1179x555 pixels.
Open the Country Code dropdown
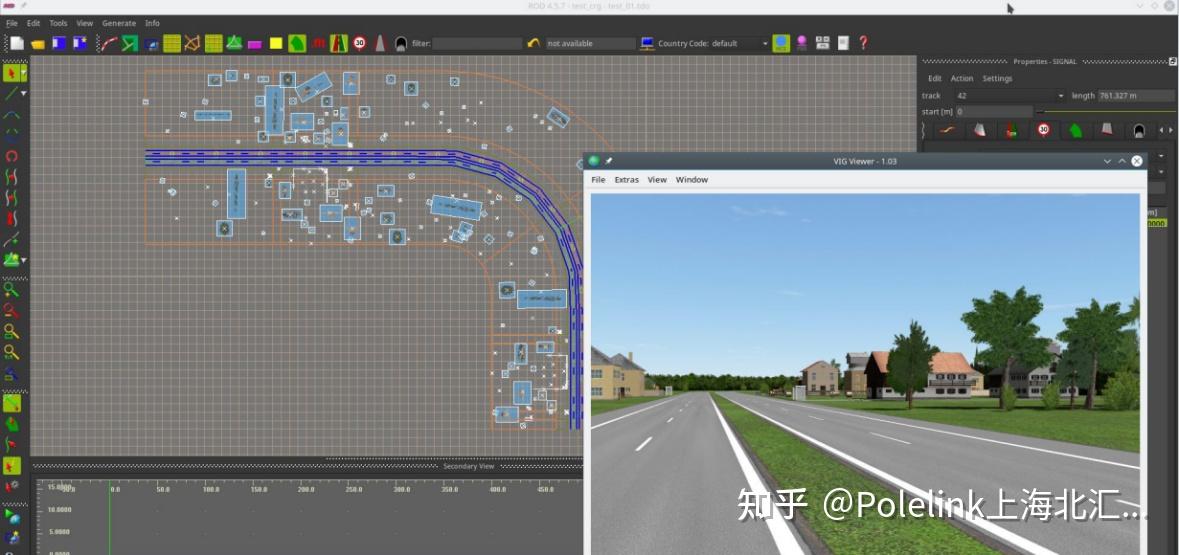tap(714, 44)
